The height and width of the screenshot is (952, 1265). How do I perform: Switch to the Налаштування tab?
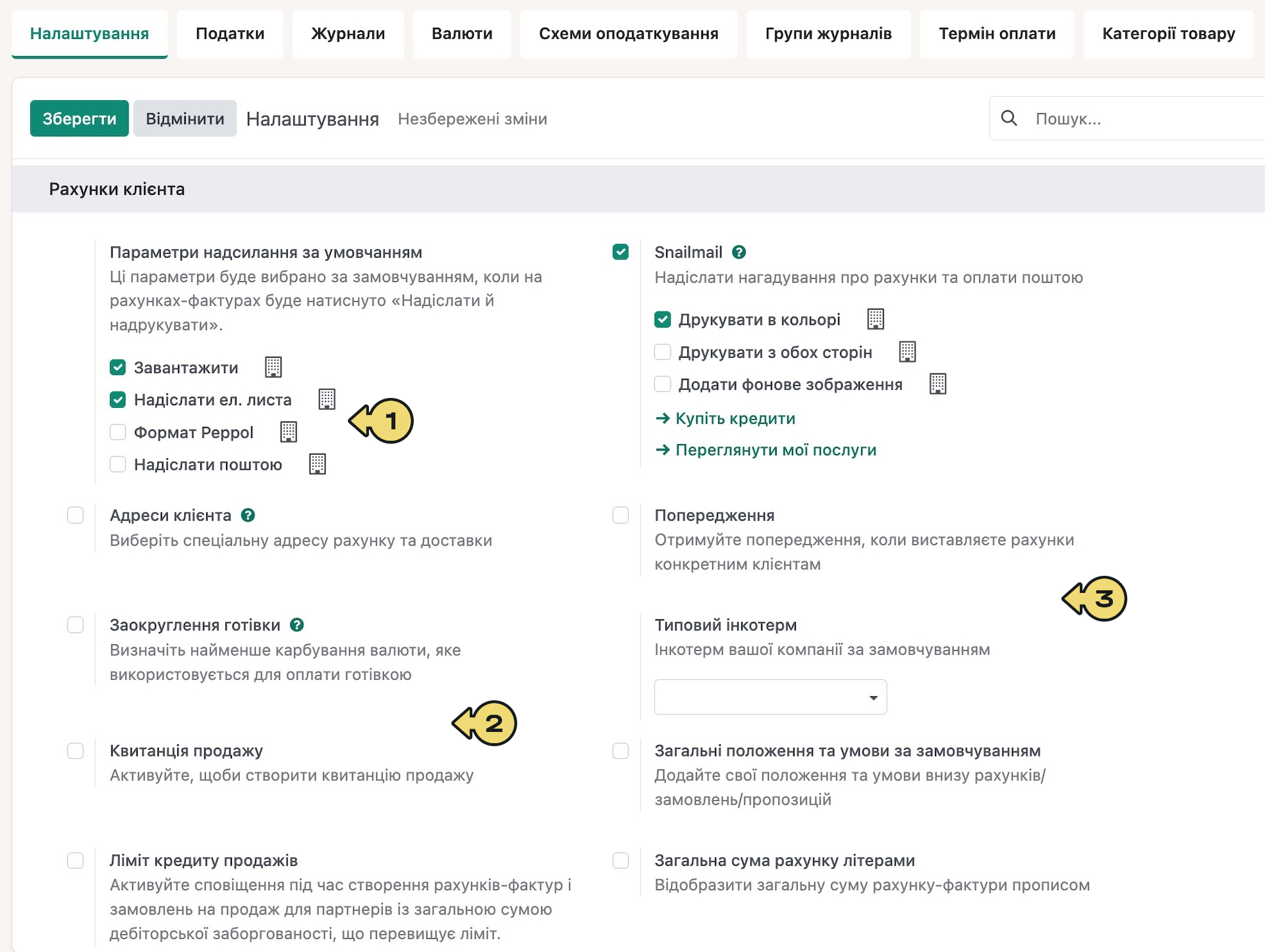90,34
